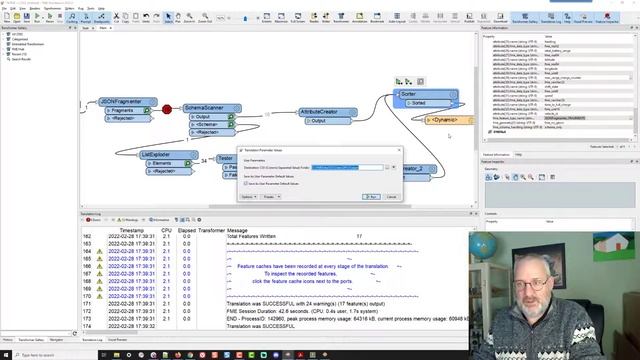Save the workspace via Save icon
Screen dimensions: 640x360
tap(27, 17)
